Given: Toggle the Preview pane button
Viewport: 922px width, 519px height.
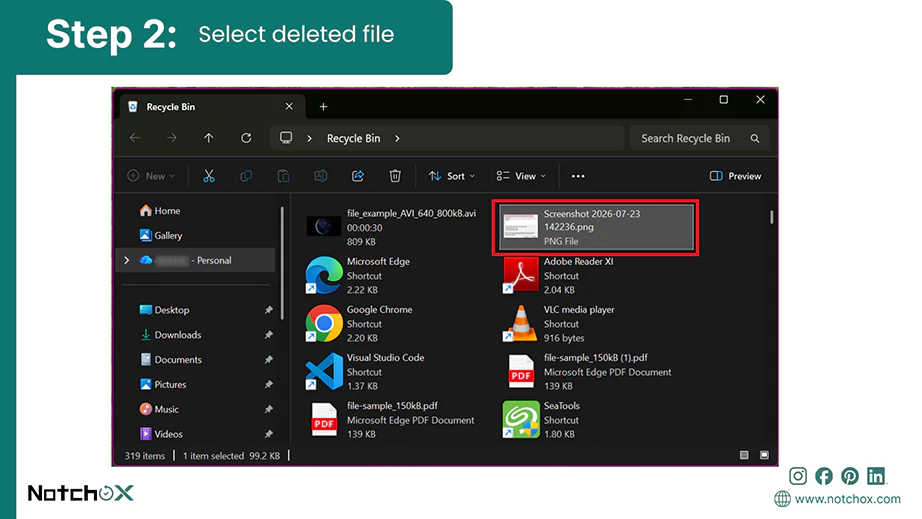Looking at the screenshot, I should tap(736, 176).
